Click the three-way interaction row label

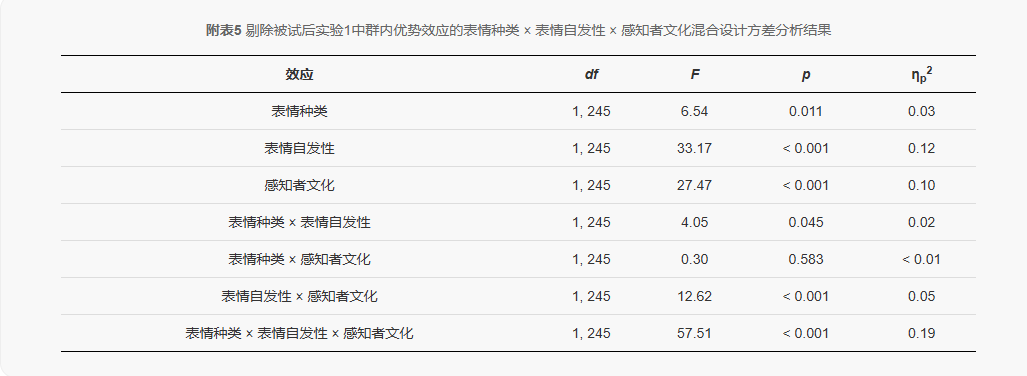tap(299, 333)
